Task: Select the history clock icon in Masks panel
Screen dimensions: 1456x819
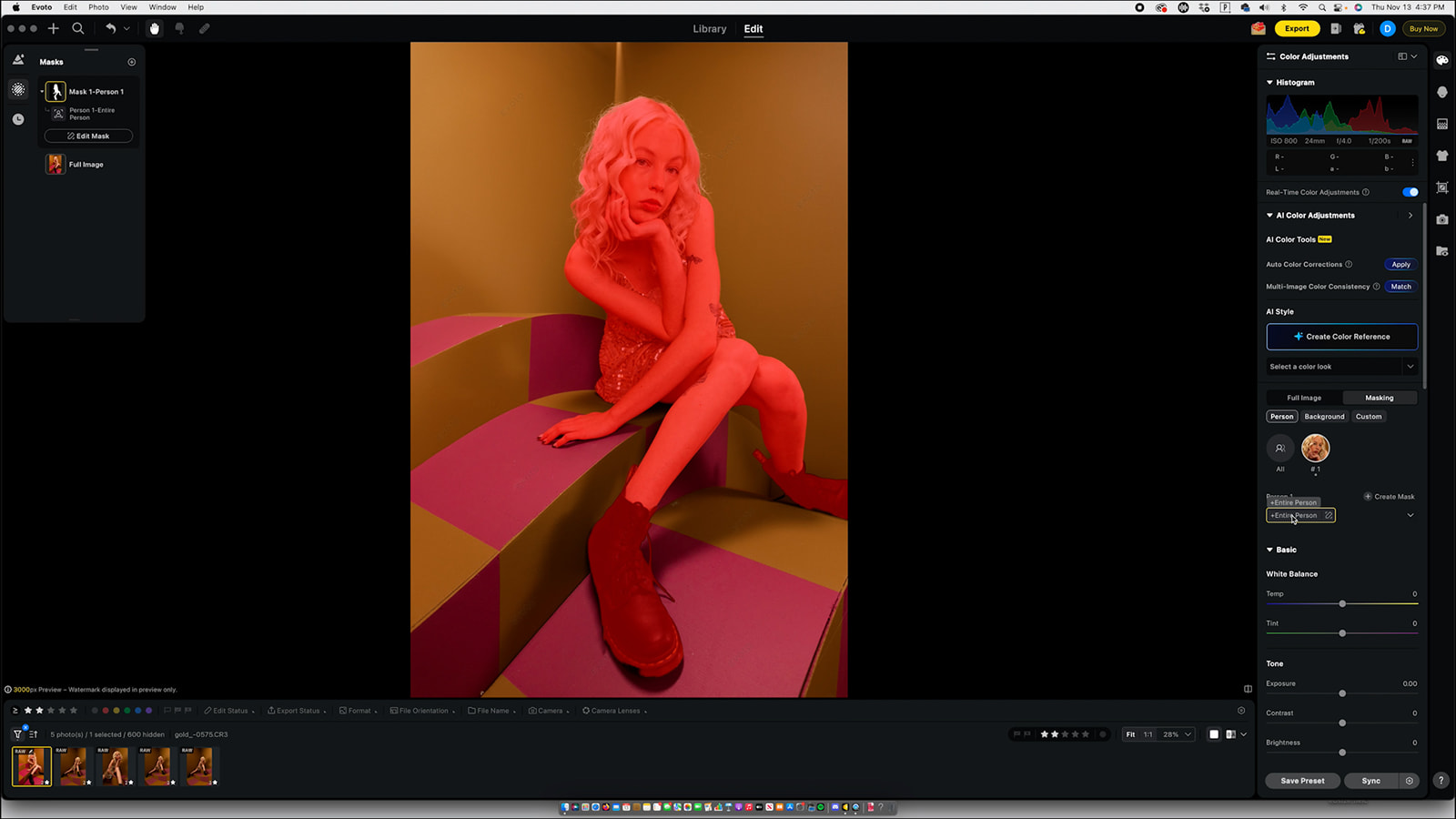Action: tap(18, 118)
